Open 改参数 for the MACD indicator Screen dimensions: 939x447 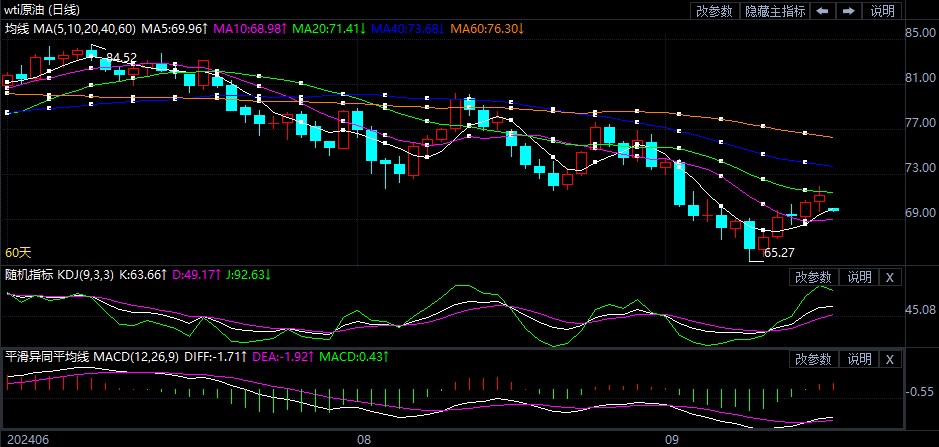coord(813,359)
